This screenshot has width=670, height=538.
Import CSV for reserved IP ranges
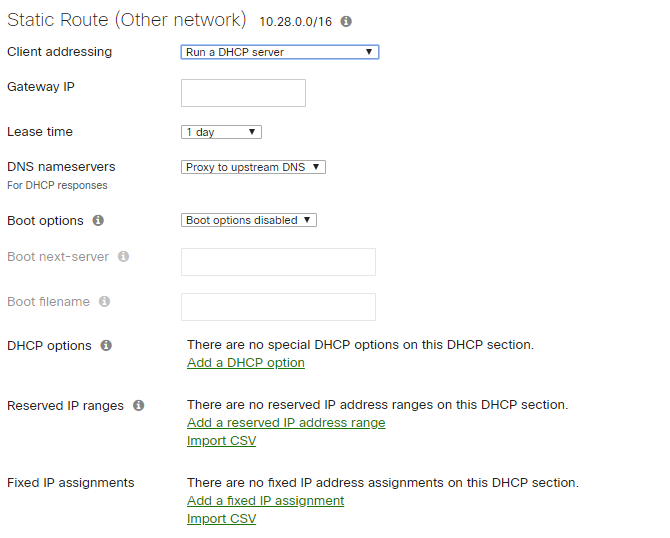click(220, 441)
